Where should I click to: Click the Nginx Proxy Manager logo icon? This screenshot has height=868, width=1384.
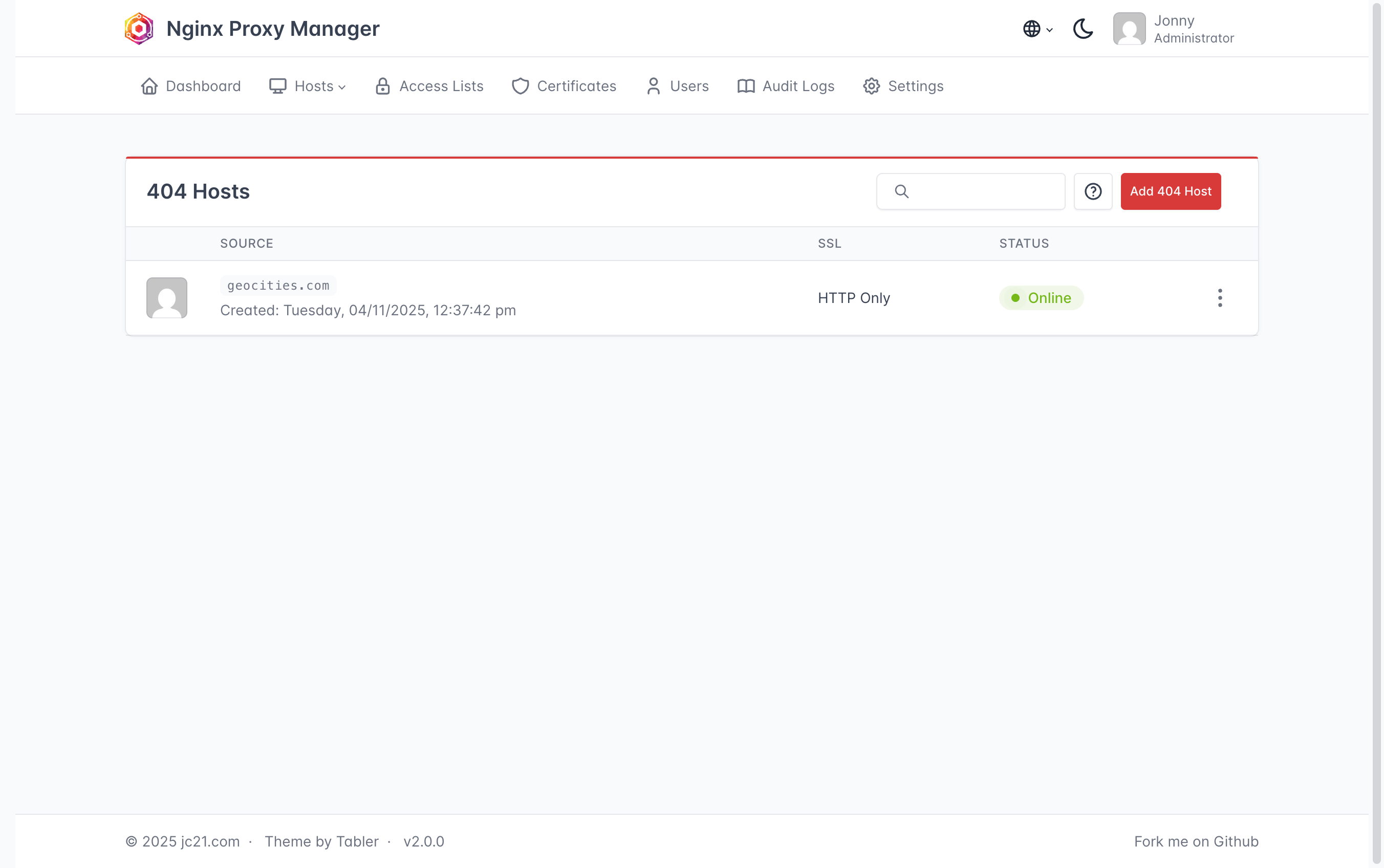[139, 29]
